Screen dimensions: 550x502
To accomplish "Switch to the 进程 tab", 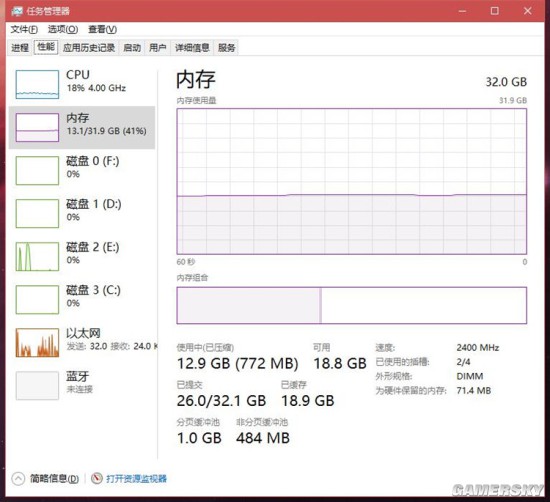I will [20, 48].
